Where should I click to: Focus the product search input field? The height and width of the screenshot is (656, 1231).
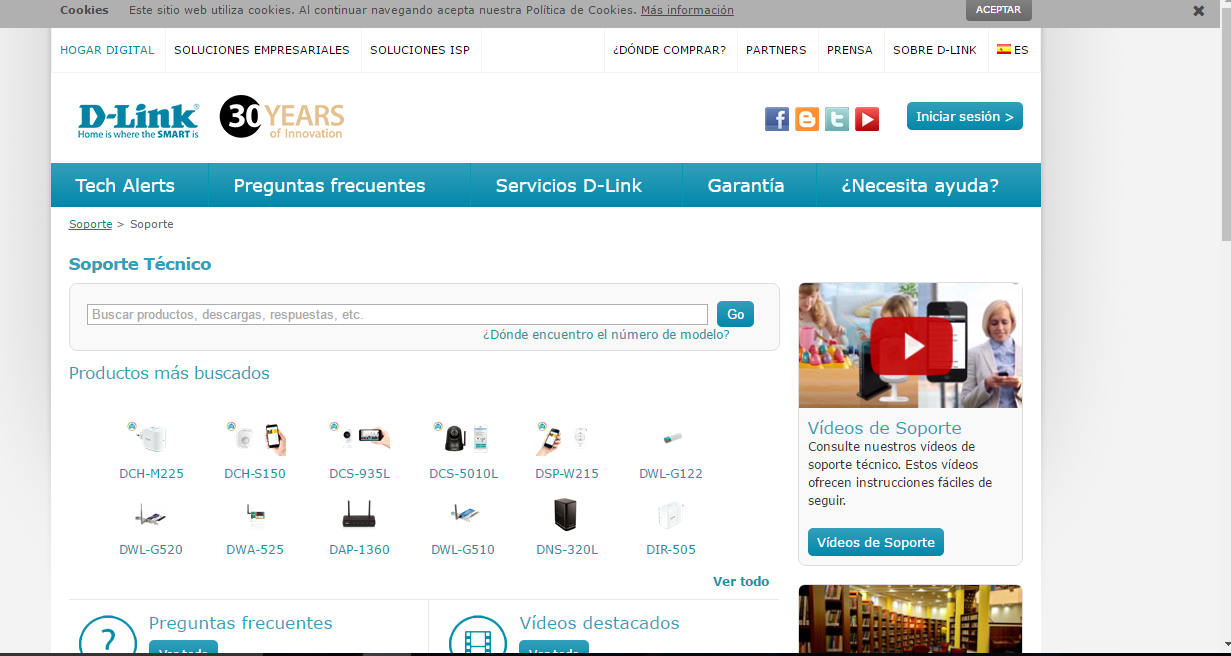tap(397, 314)
